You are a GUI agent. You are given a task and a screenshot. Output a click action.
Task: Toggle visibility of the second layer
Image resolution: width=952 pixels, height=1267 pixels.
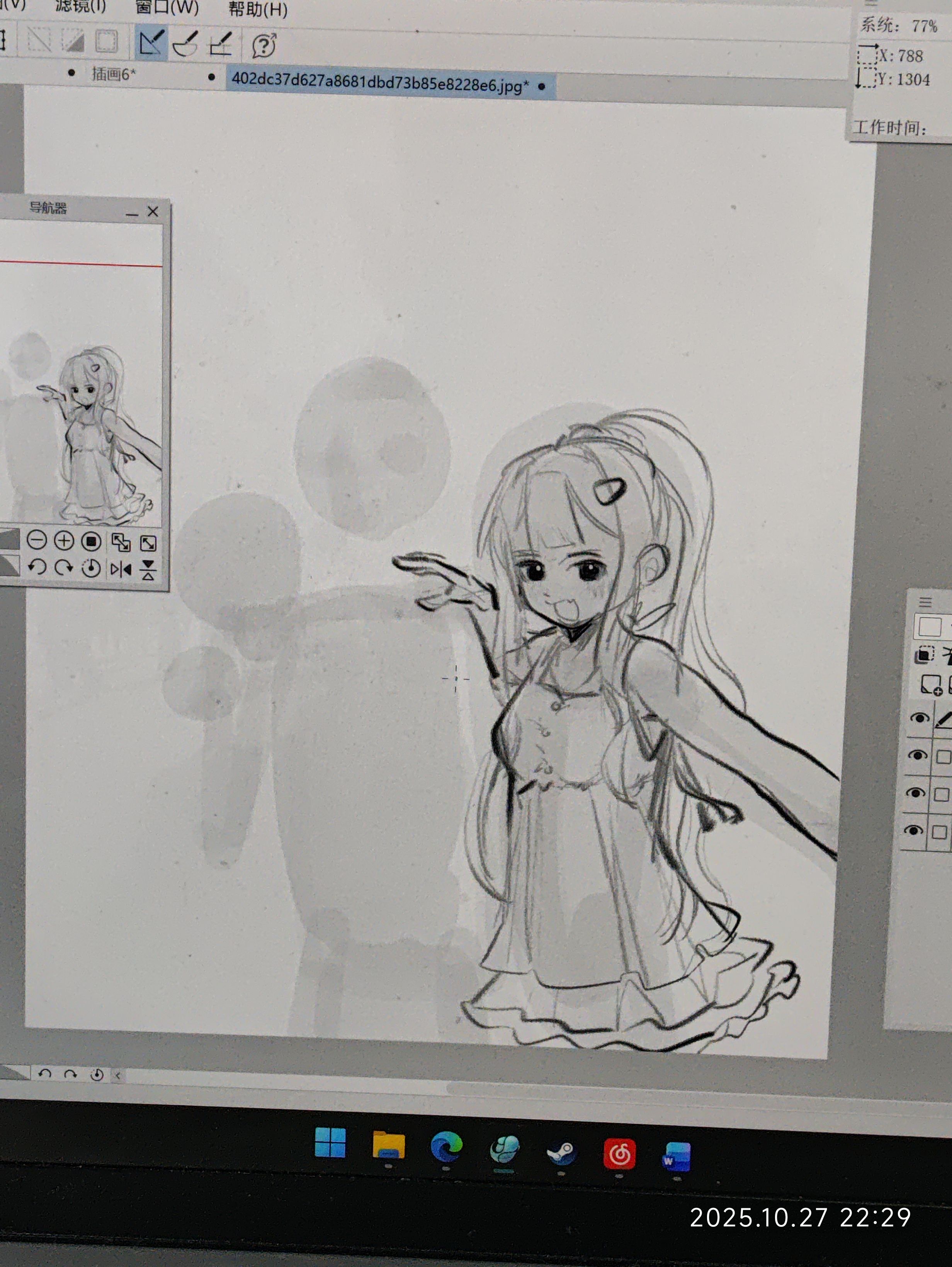(918, 756)
